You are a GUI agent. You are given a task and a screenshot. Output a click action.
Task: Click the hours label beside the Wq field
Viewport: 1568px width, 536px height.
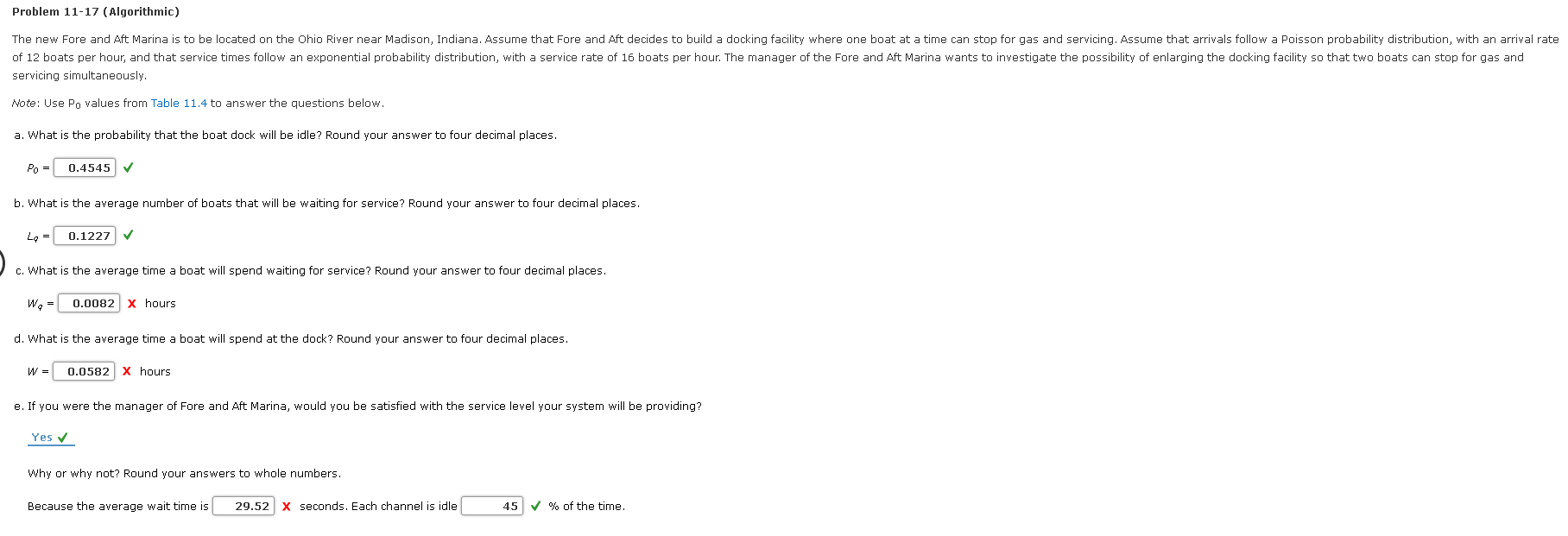tap(162, 303)
